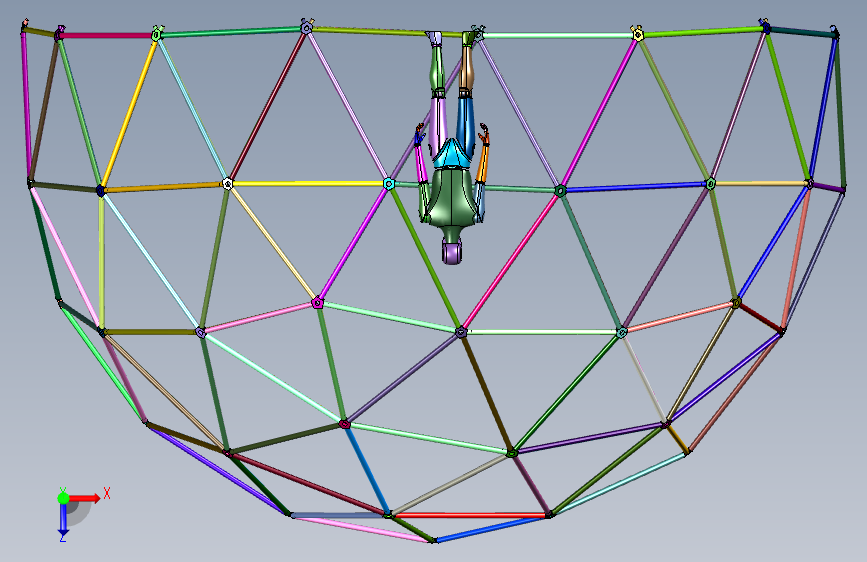Select the crimson horizontal strut on the top rim
The height and width of the screenshot is (562, 867).
coord(107,35)
